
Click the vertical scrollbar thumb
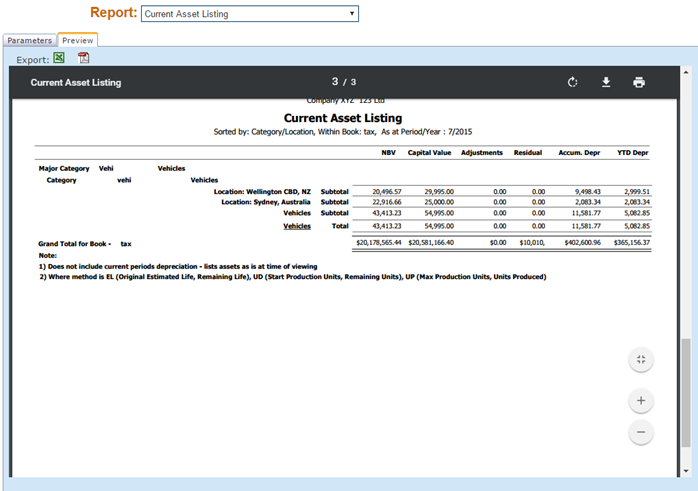[686, 393]
